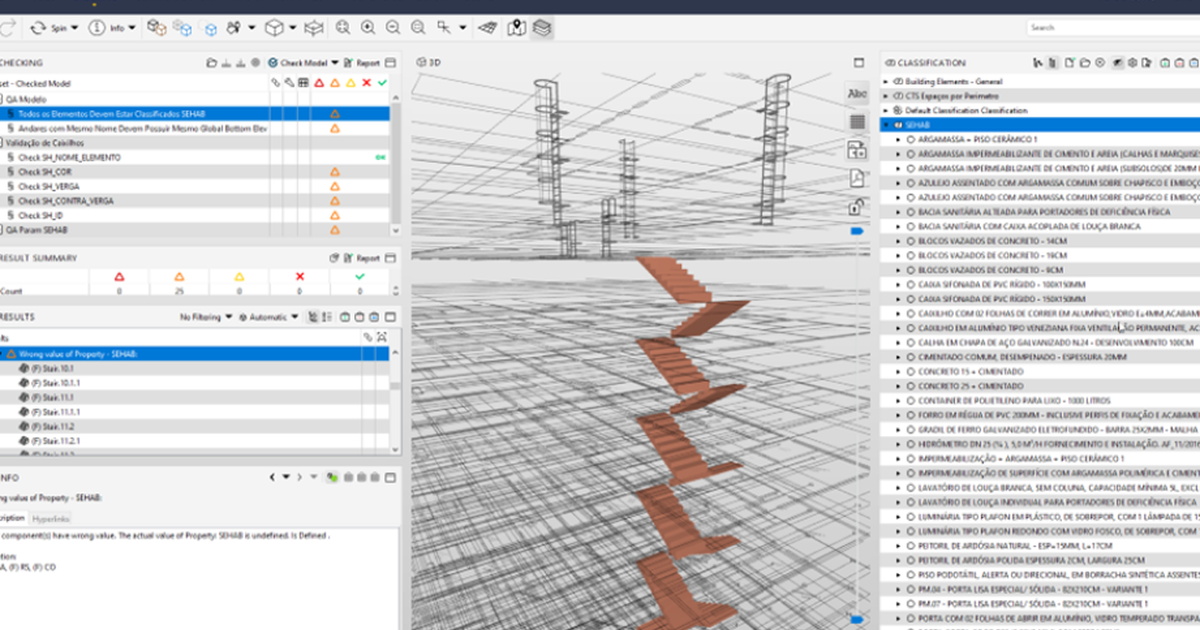Expand Building Elements - General classification

coord(884,81)
